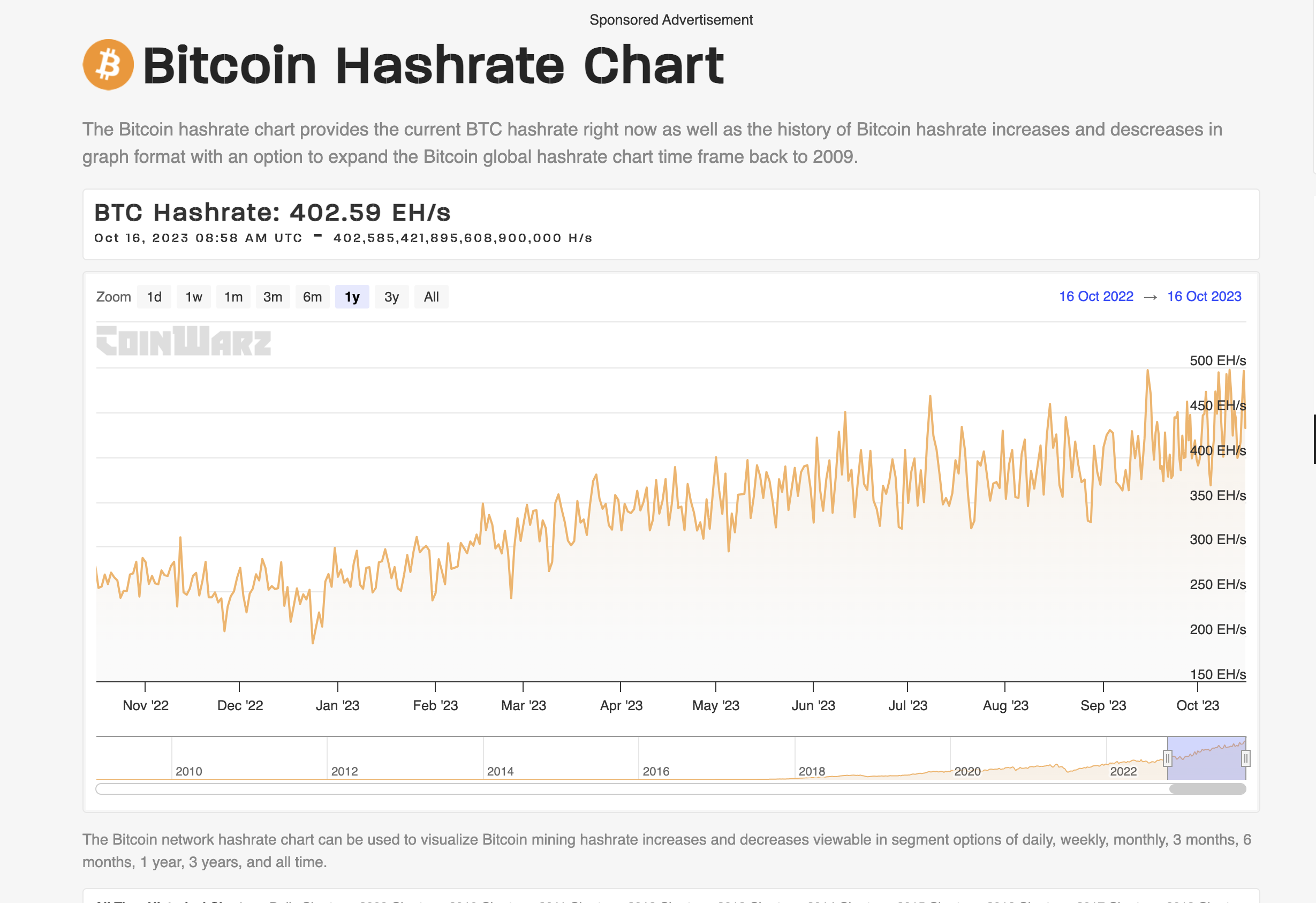1316x903 pixels.
Task: Open the start date 16 Oct 2022
Action: click(x=1096, y=296)
